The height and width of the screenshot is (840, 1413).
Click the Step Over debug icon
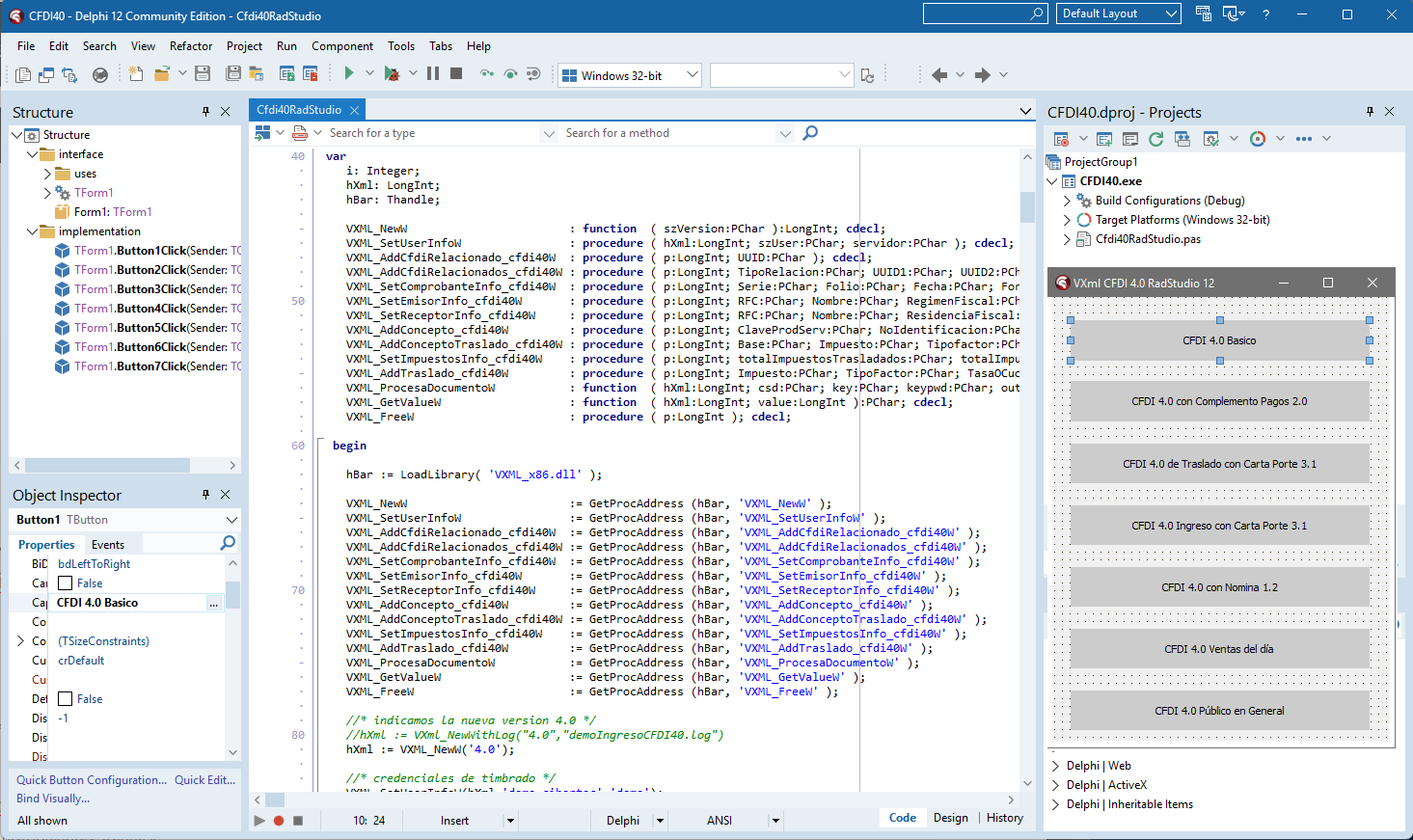[x=510, y=73]
